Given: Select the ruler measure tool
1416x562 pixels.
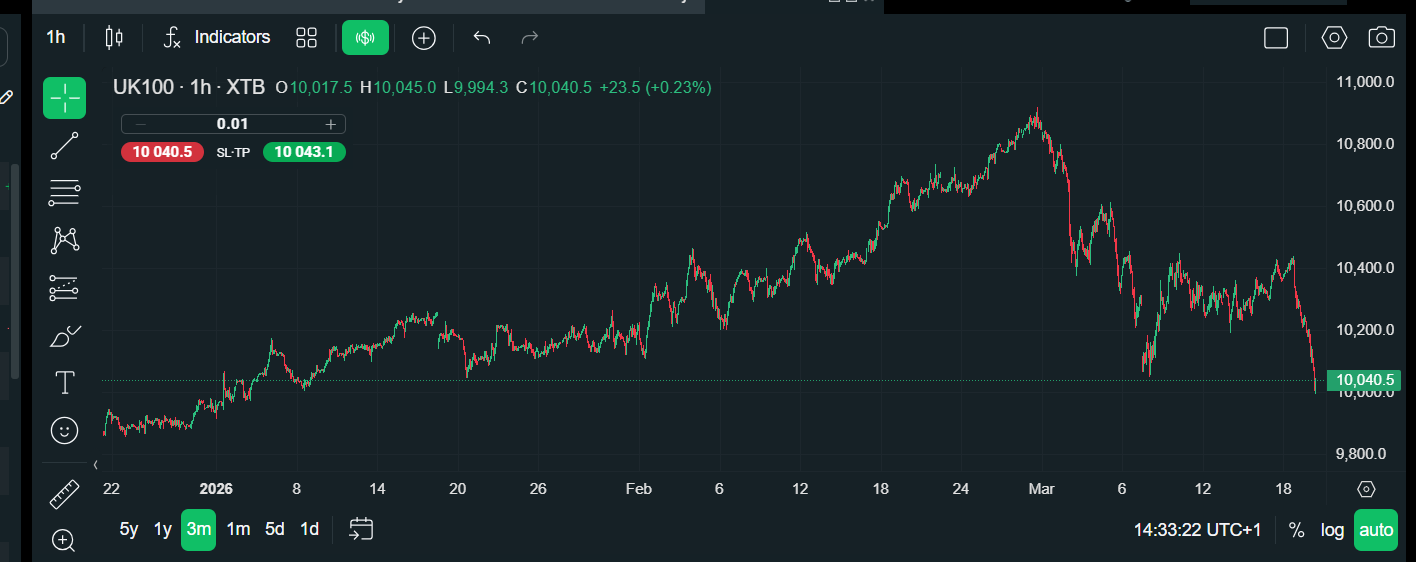Looking at the screenshot, I should tap(64, 493).
